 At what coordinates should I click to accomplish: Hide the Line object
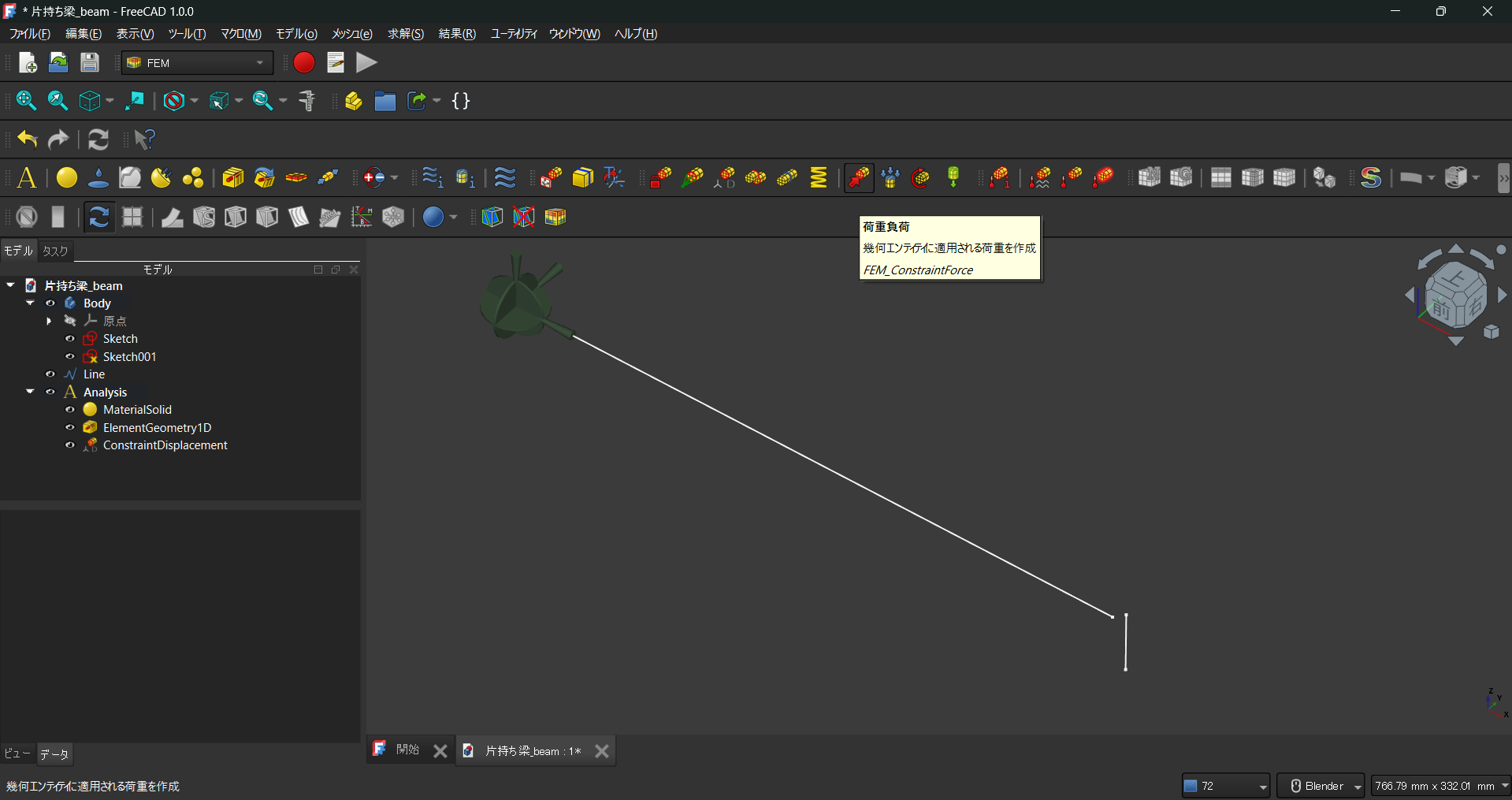click(x=50, y=374)
